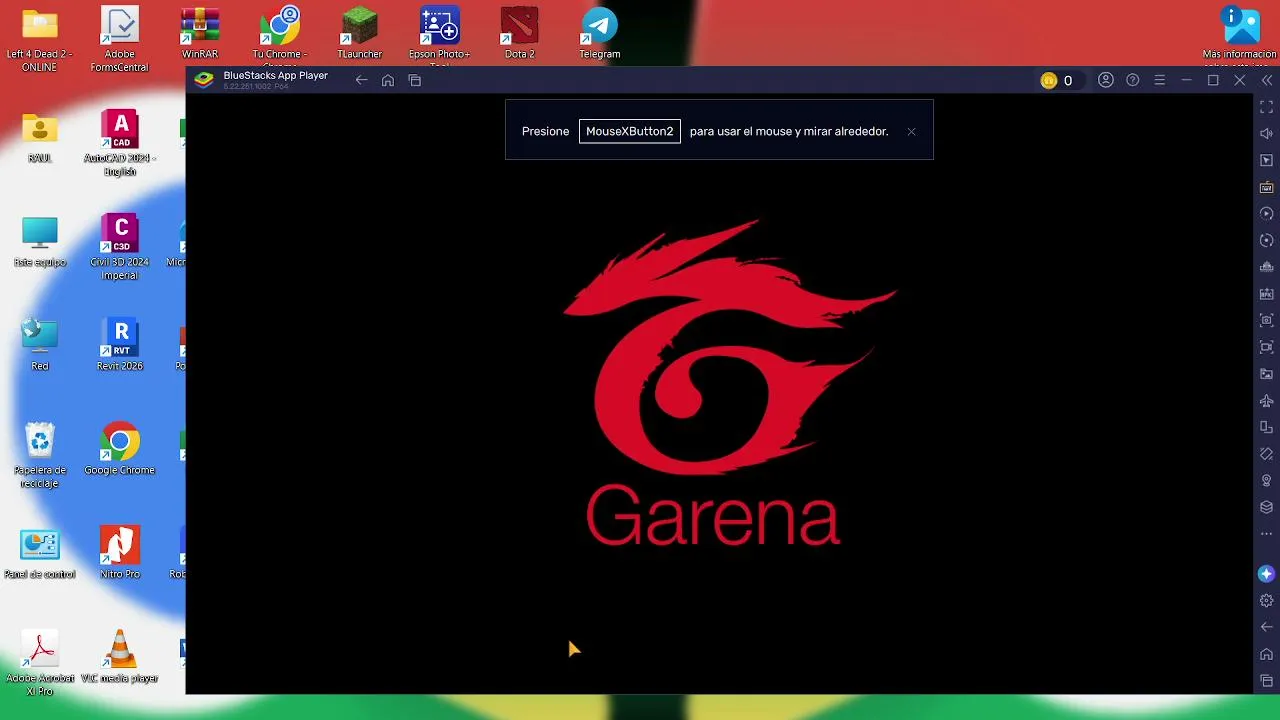Open the BlueStacks account profile
This screenshot has width=1280, height=720.
[1106, 80]
